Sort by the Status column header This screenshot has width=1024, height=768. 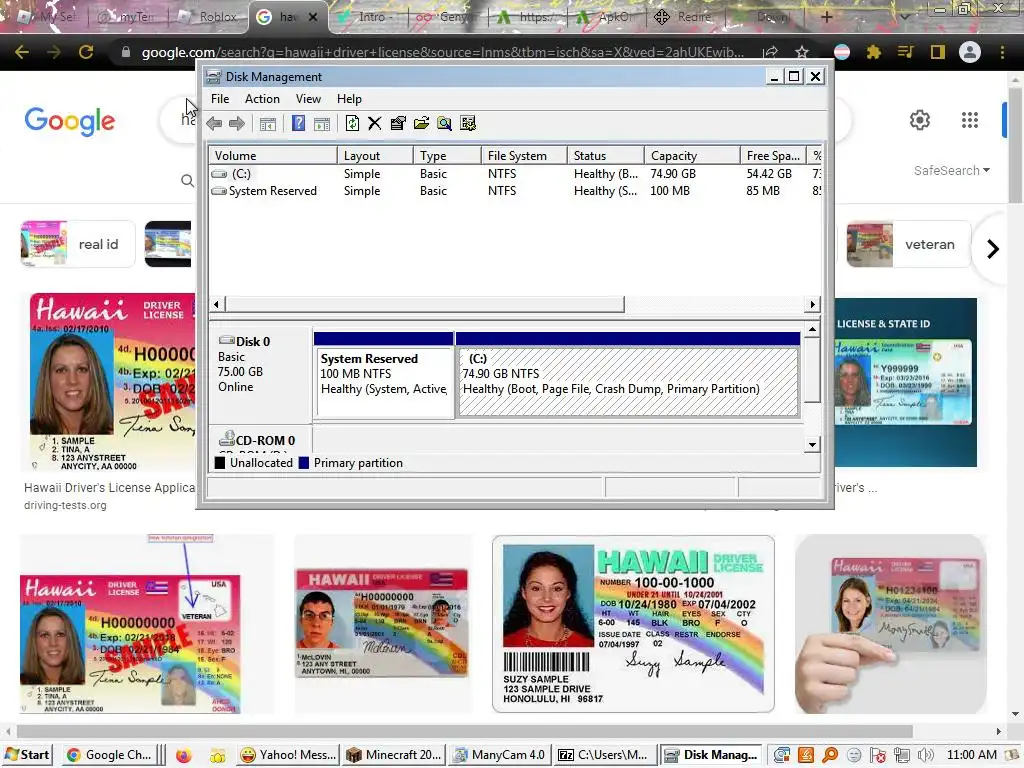606,155
